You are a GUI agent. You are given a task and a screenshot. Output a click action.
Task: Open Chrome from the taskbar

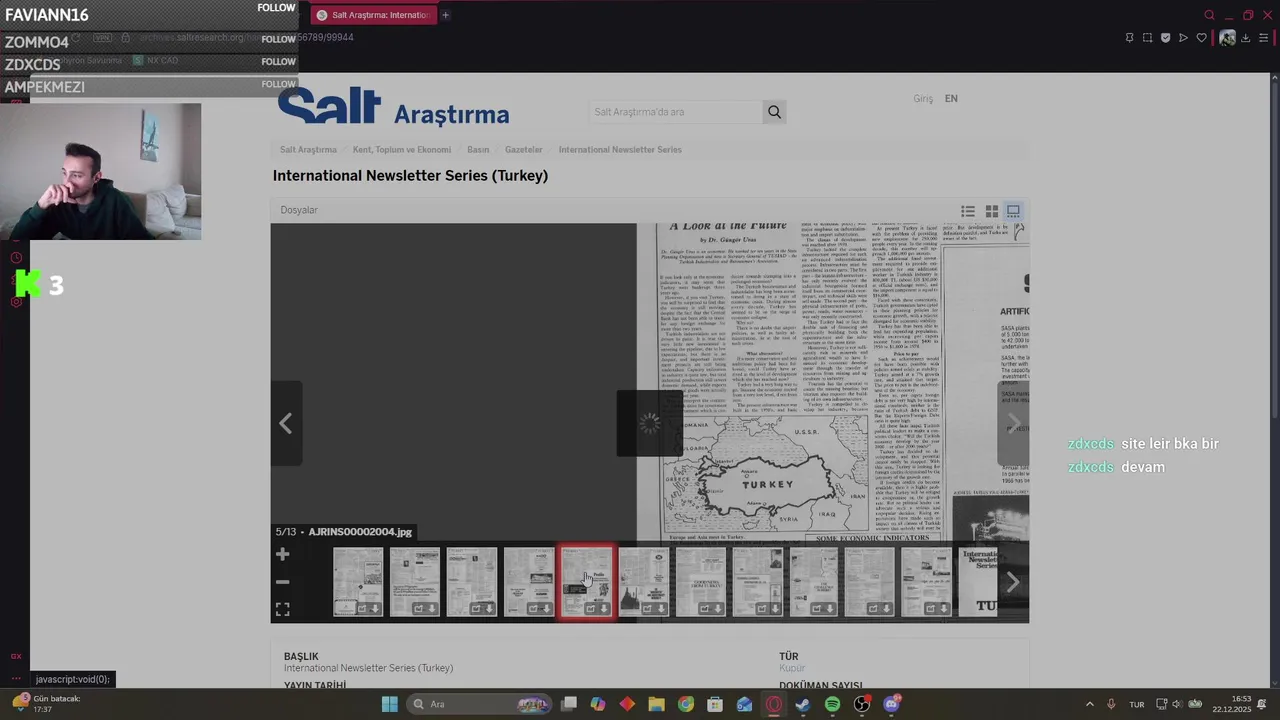point(686,704)
